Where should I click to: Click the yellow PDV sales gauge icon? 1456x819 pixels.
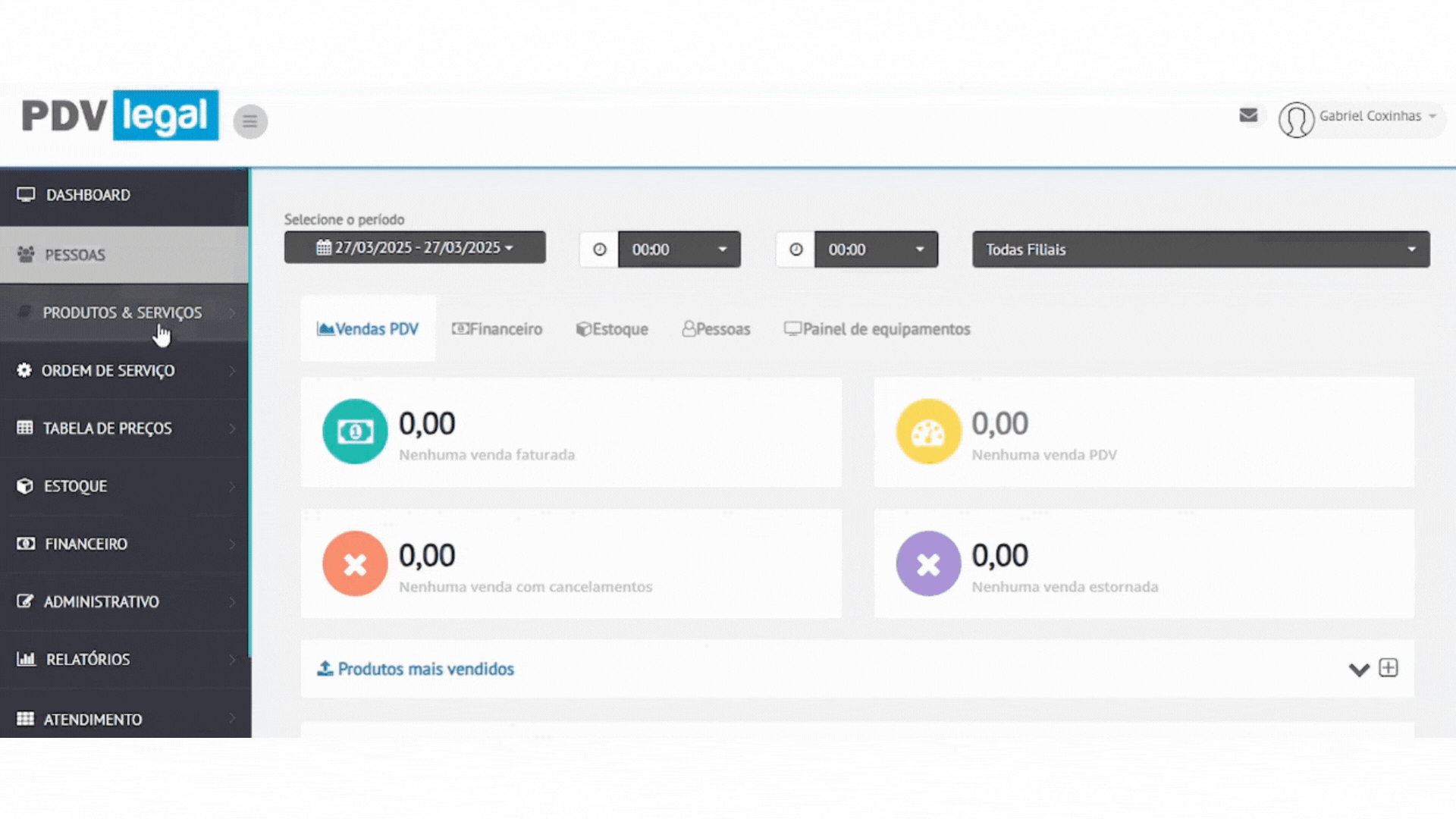pyautogui.click(x=928, y=431)
